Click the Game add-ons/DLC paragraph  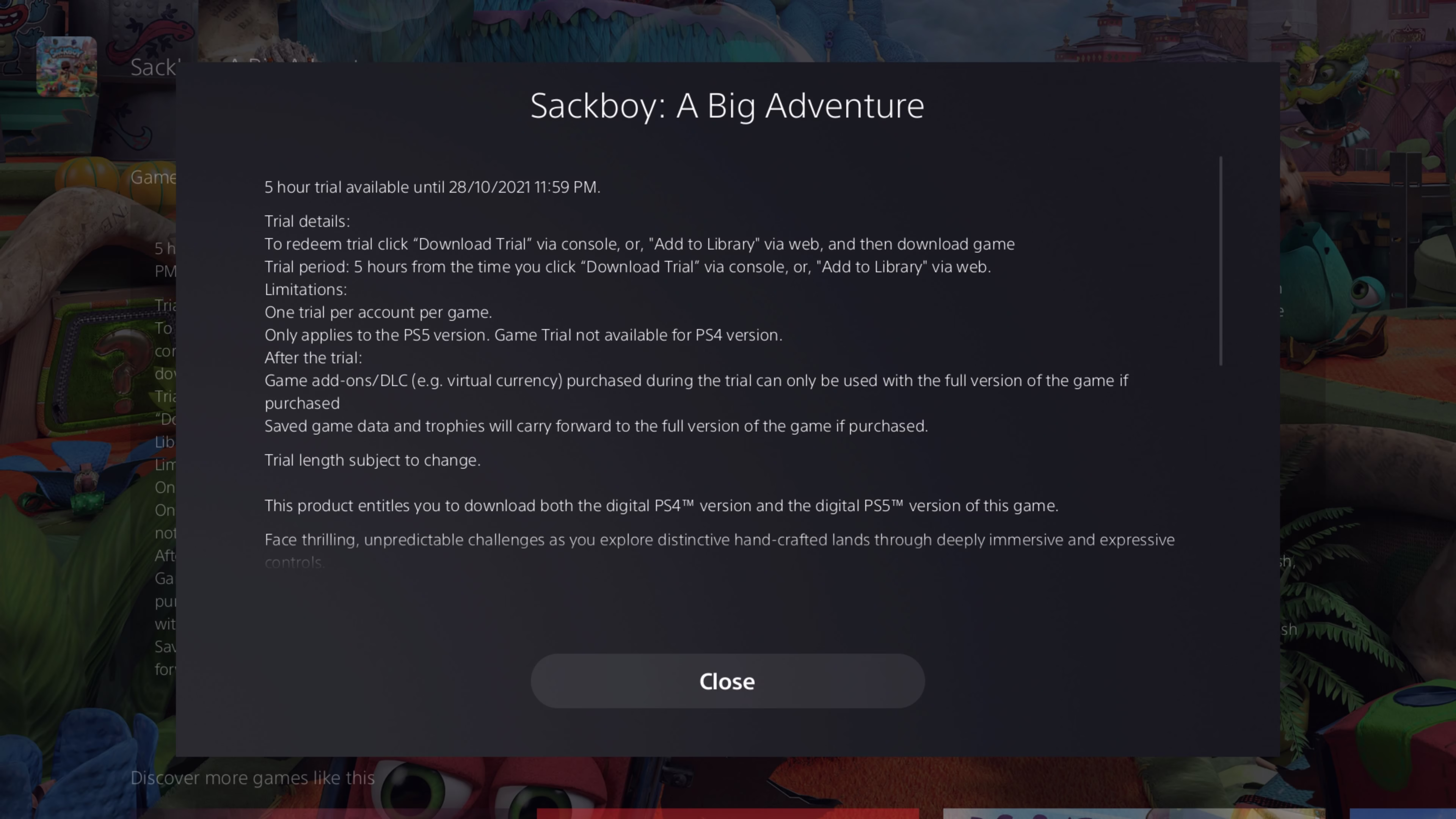697,392
